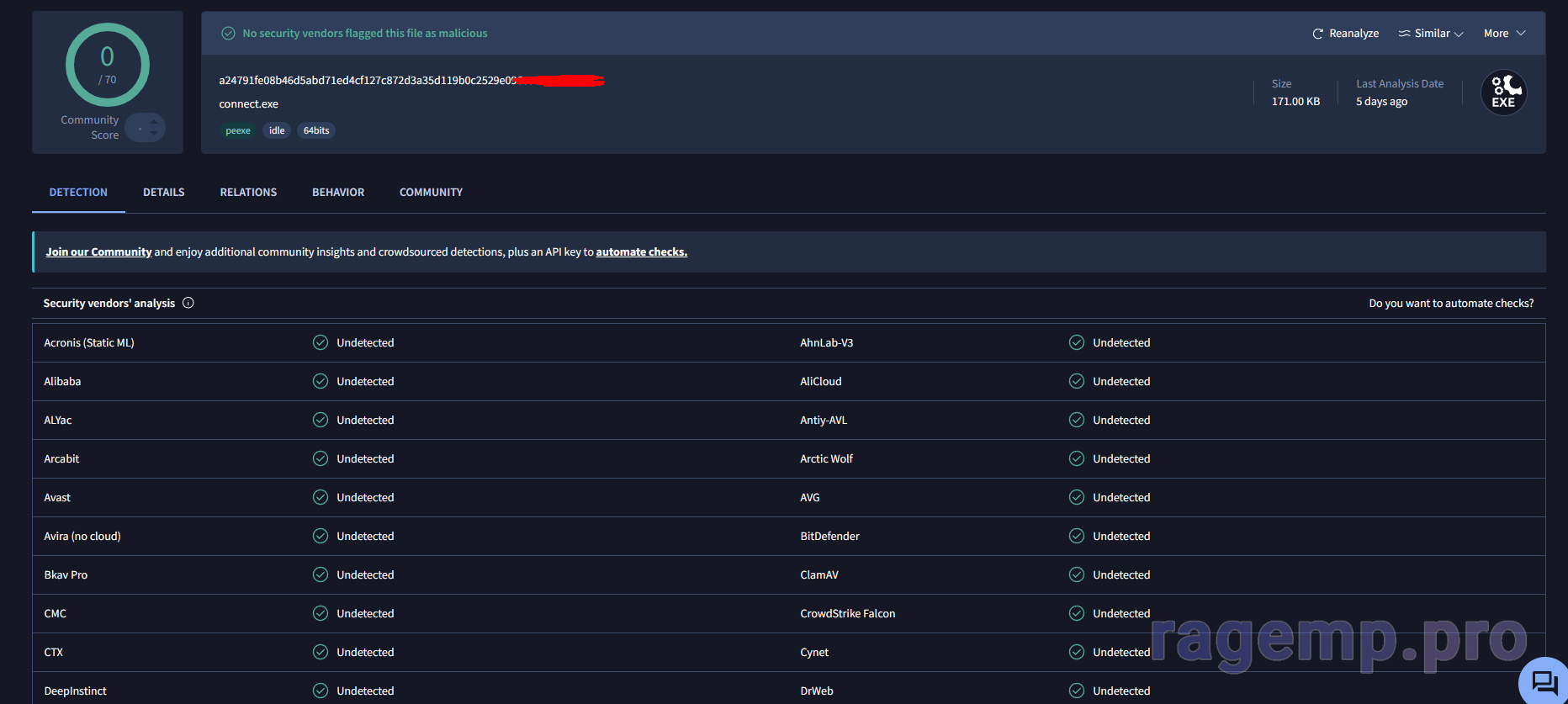Switch to the DETECTION tab

pos(78,193)
